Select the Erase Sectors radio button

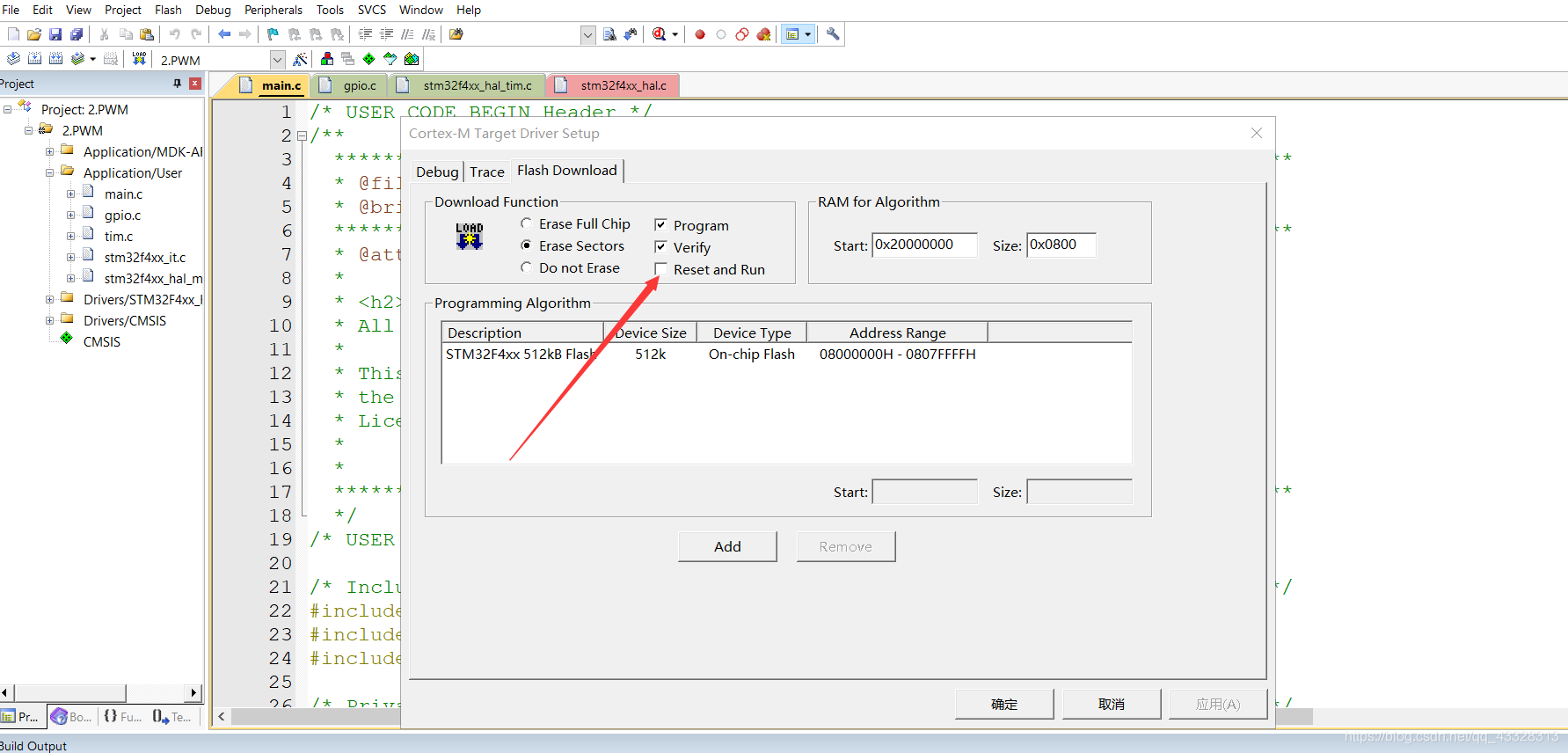pos(526,245)
